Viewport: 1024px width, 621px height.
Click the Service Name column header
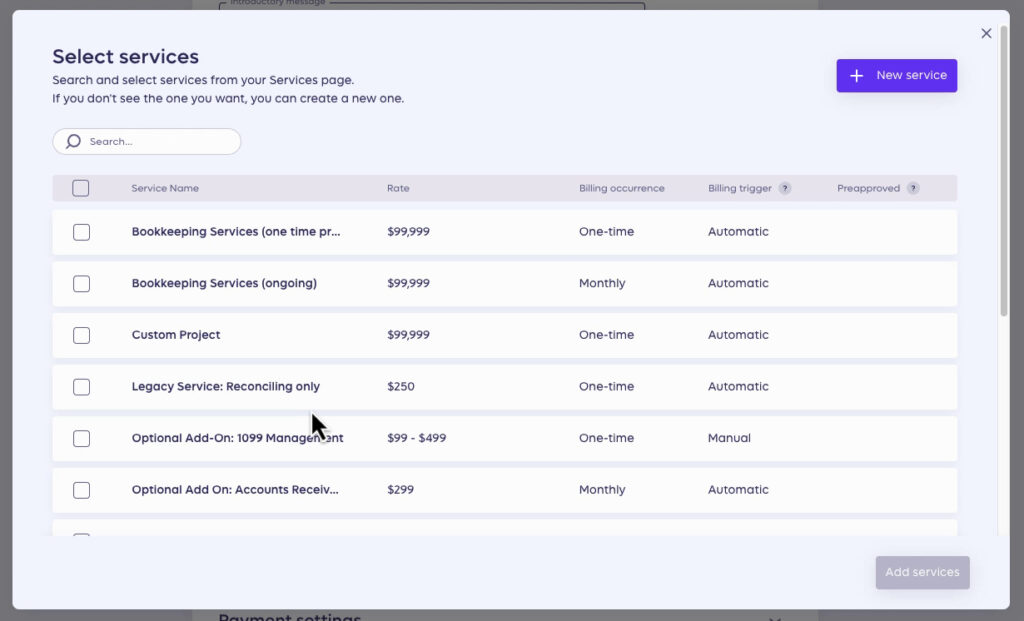click(165, 188)
